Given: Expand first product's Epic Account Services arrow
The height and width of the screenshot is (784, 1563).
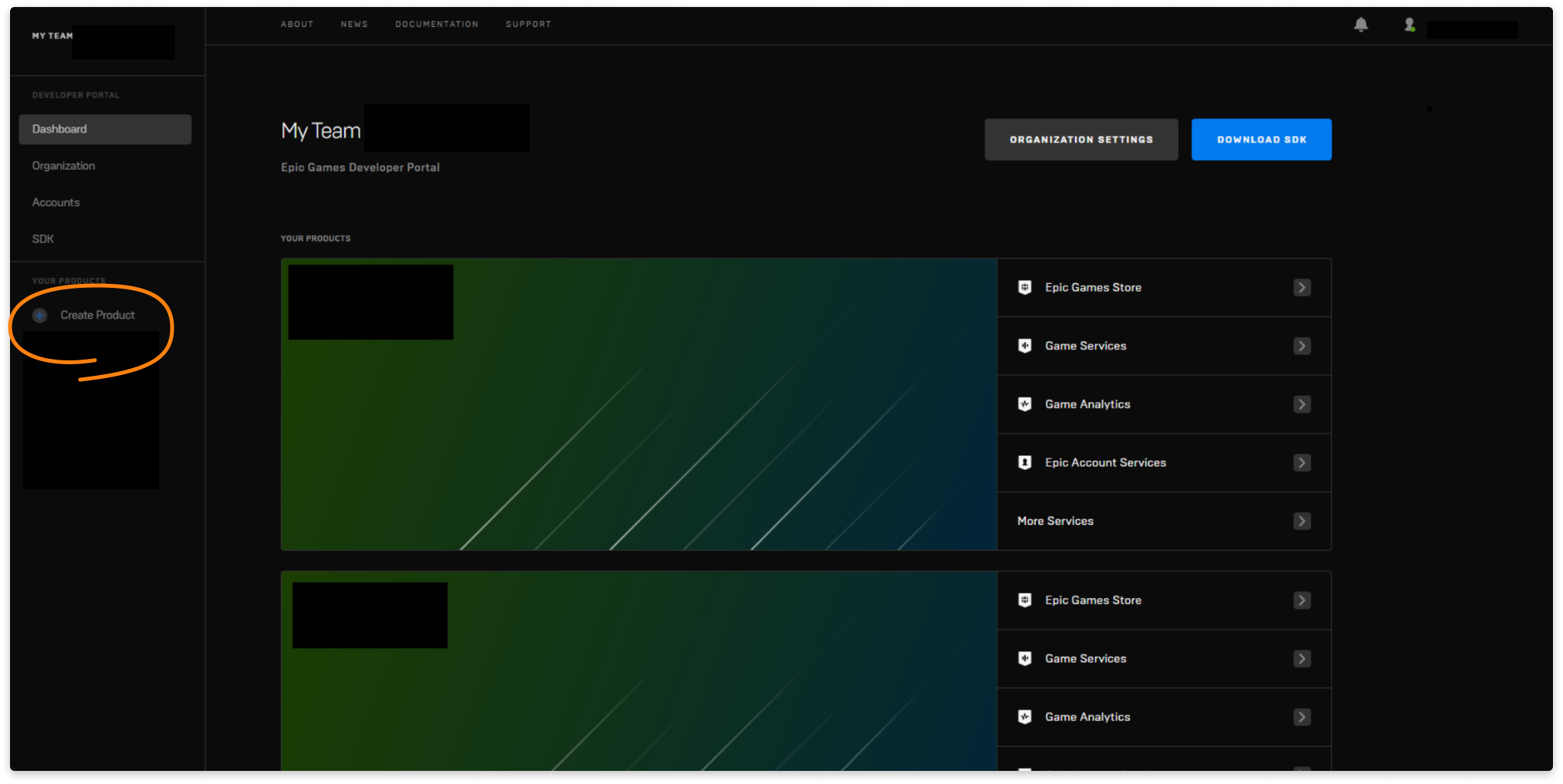Looking at the screenshot, I should click(x=1301, y=463).
